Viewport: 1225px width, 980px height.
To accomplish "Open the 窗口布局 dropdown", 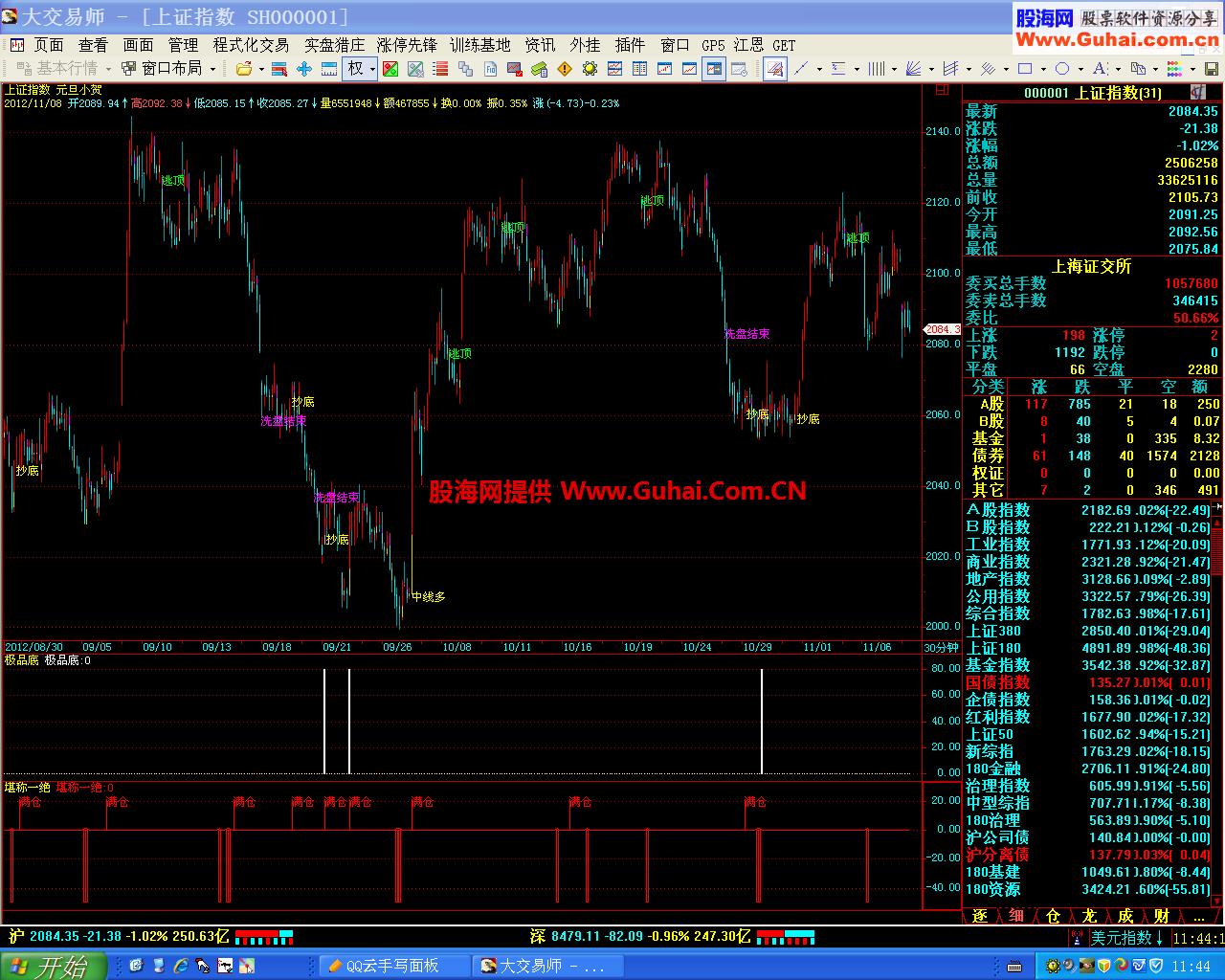I will point(170,69).
